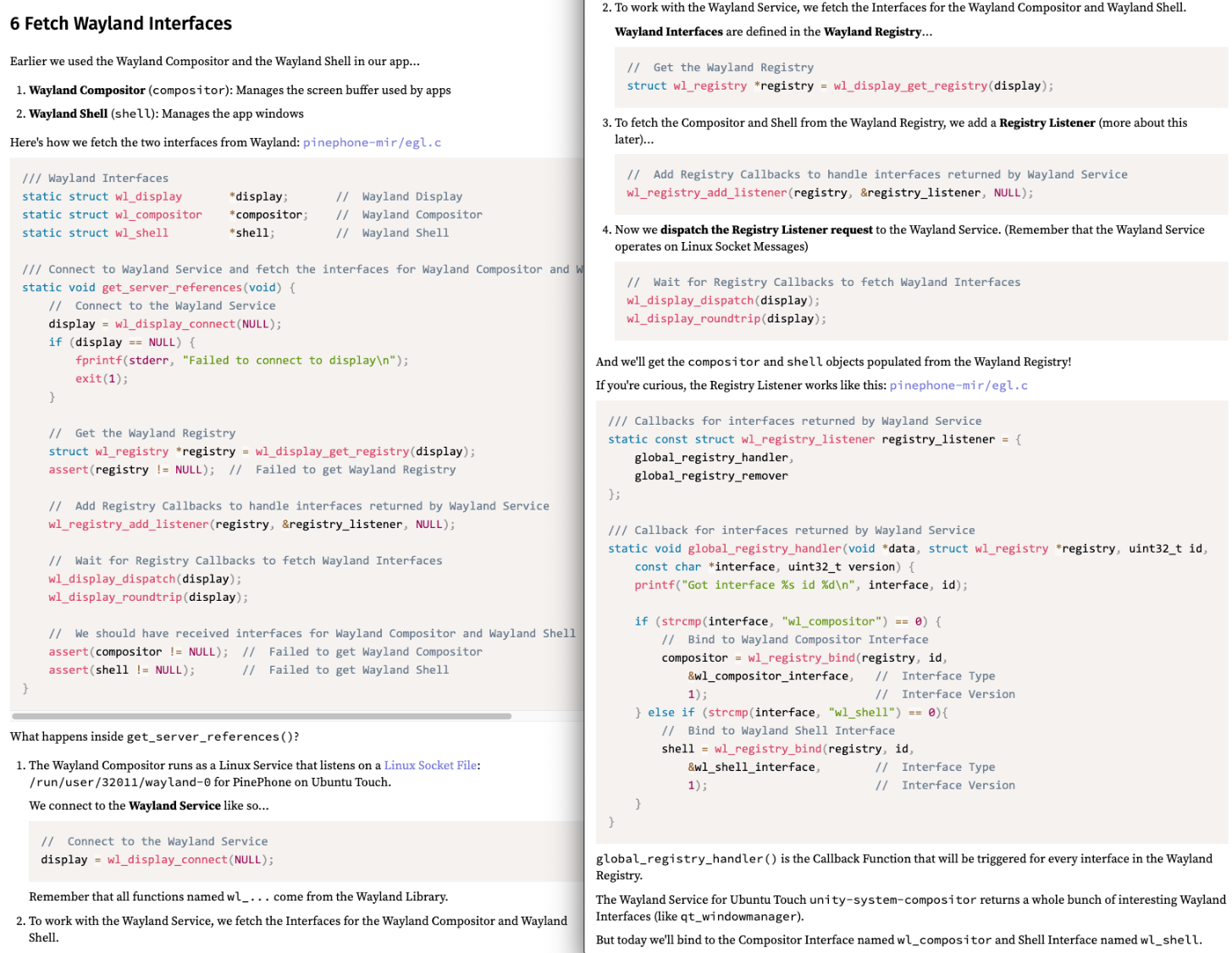Click the &wl_shell_interface argument
Image resolution: width=1232 pixels, height=953 pixels.
click(x=751, y=767)
